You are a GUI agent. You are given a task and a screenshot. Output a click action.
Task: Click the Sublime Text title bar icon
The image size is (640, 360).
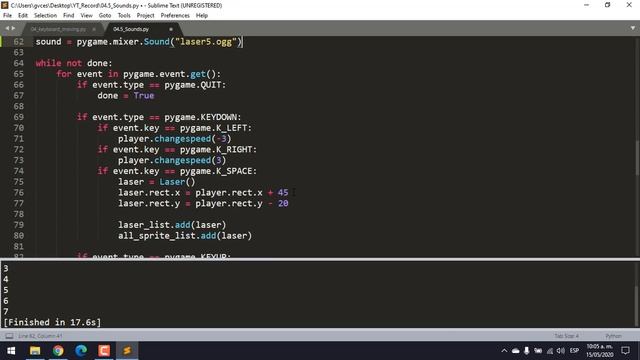tap(5, 5)
